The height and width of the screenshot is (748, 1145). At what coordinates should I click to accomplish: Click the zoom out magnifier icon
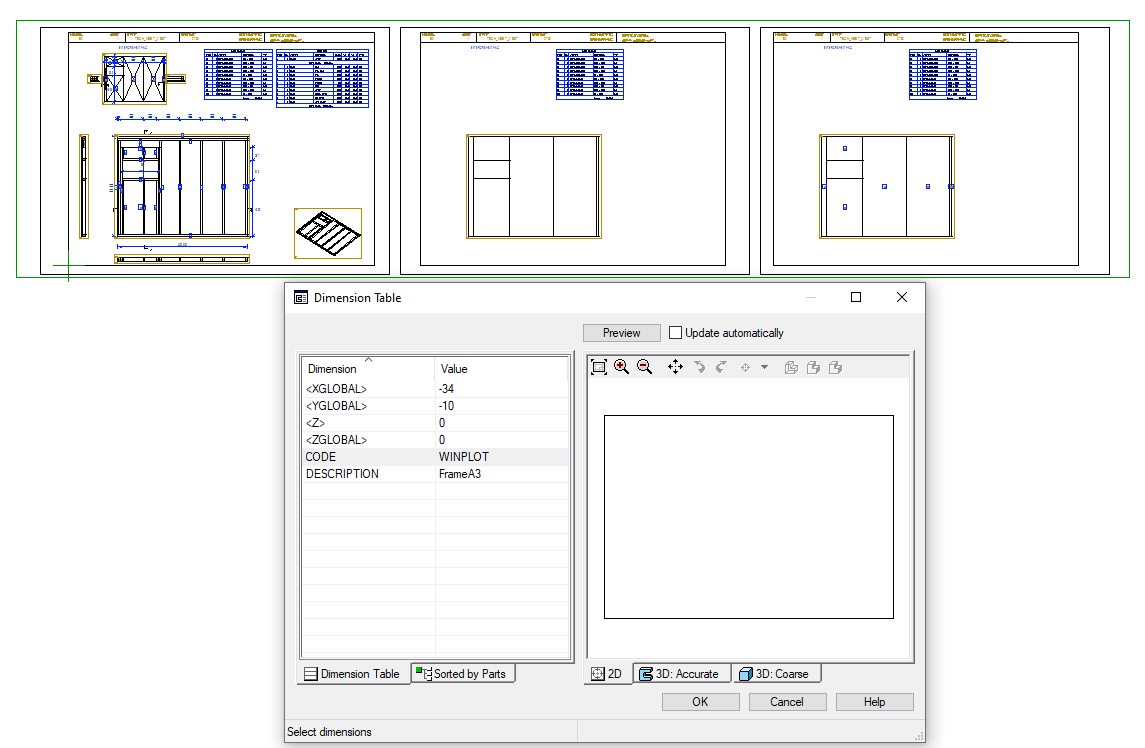(x=644, y=367)
